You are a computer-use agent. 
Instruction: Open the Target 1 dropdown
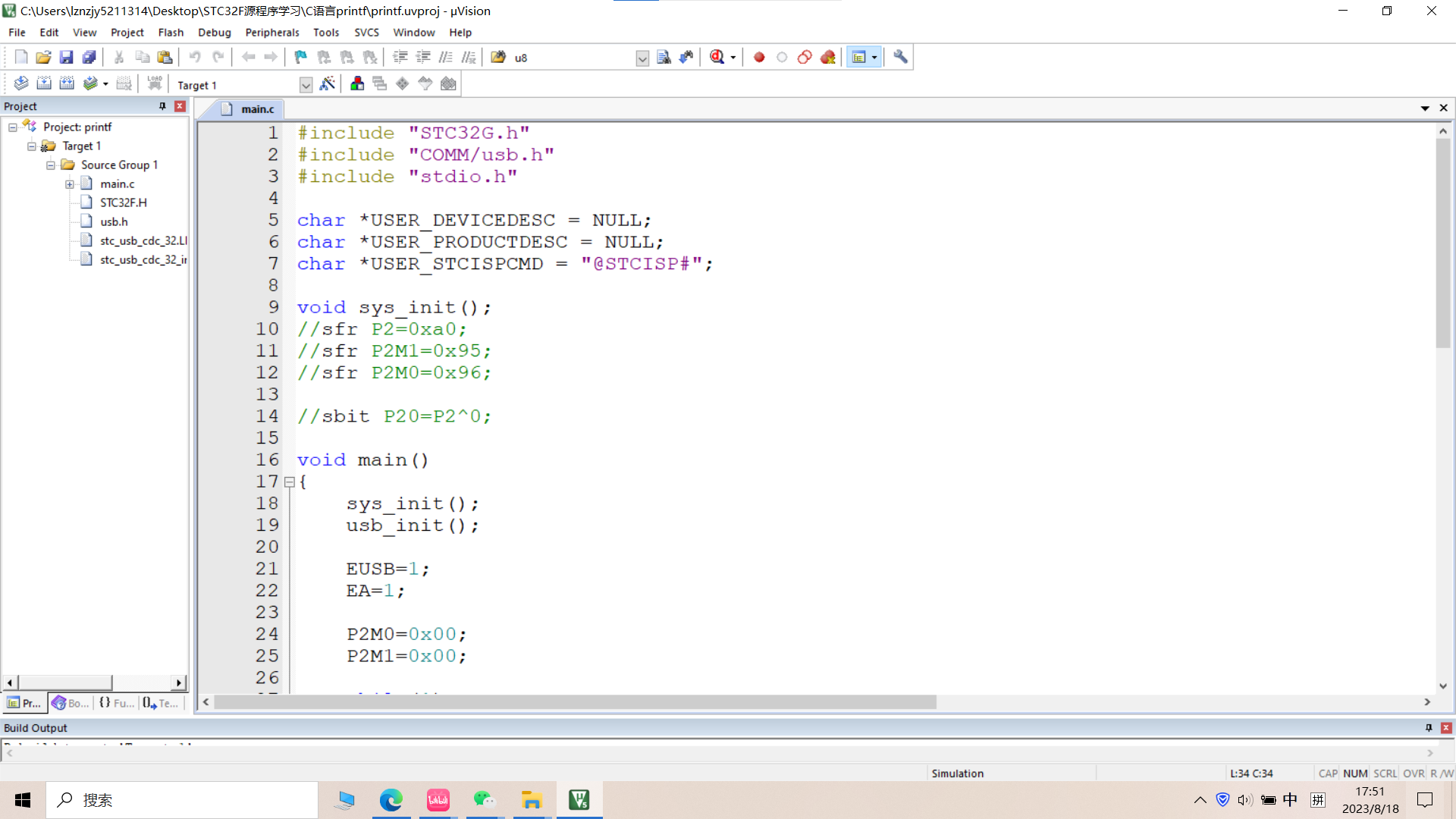tap(306, 85)
